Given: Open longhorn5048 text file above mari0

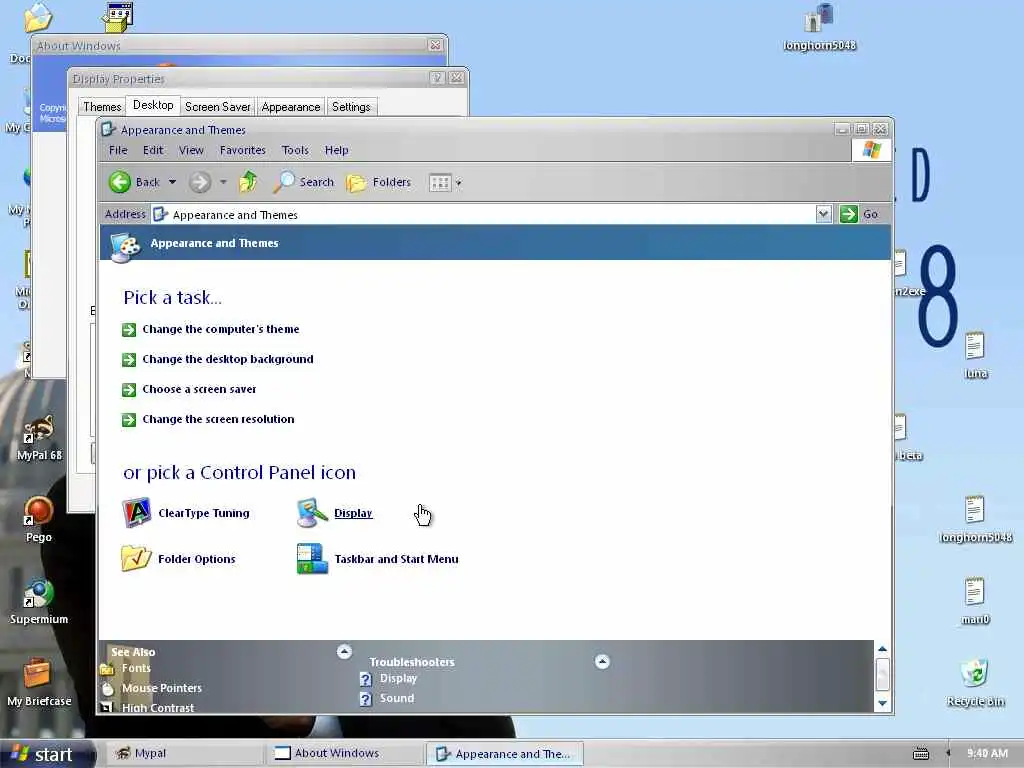Looking at the screenshot, I should tap(975, 519).
